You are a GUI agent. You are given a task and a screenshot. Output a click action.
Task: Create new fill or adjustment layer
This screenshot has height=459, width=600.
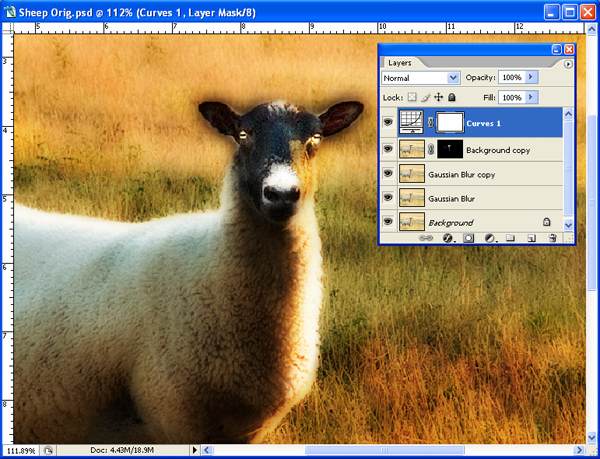point(490,238)
